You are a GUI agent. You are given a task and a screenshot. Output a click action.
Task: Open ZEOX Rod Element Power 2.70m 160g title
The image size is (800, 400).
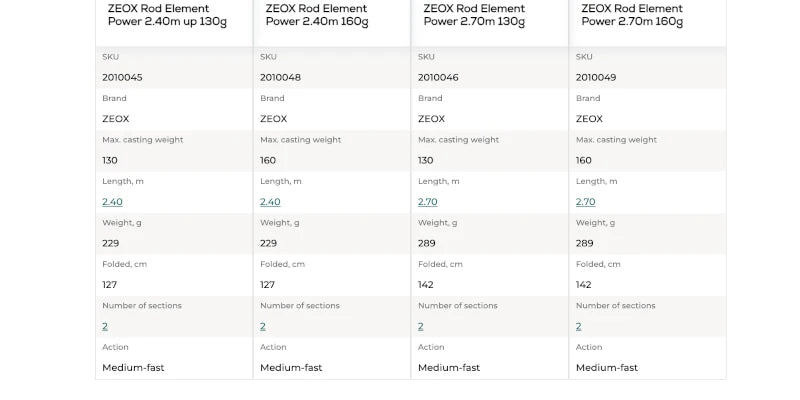point(632,15)
